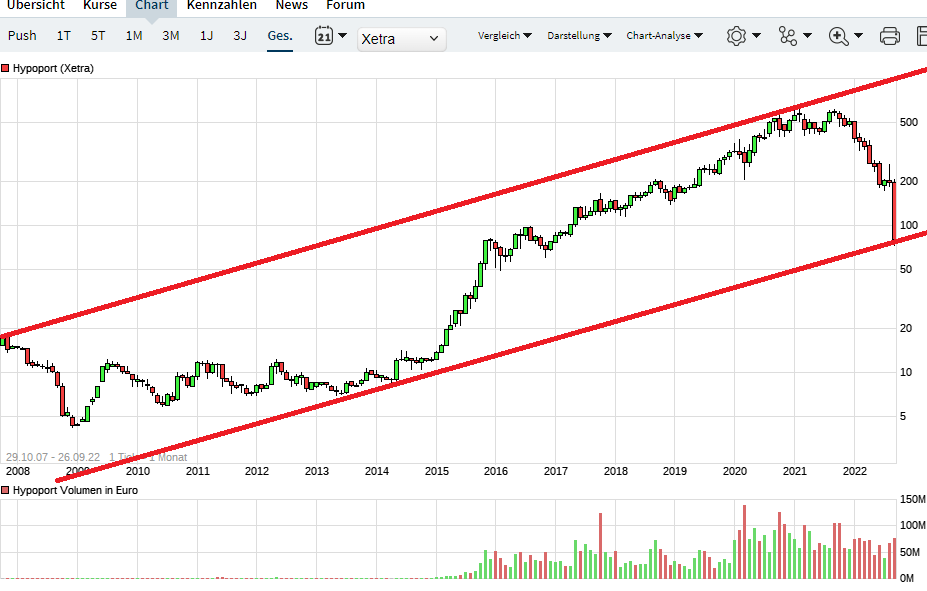Activate the 1J time range

(206, 35)
